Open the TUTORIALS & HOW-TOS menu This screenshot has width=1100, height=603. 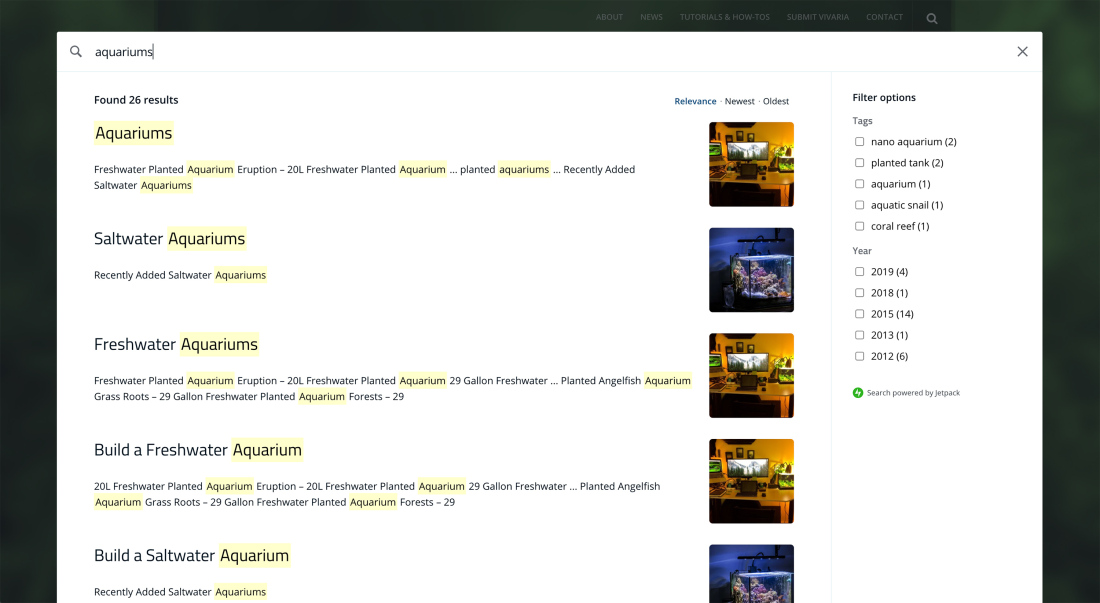point(724,17)
